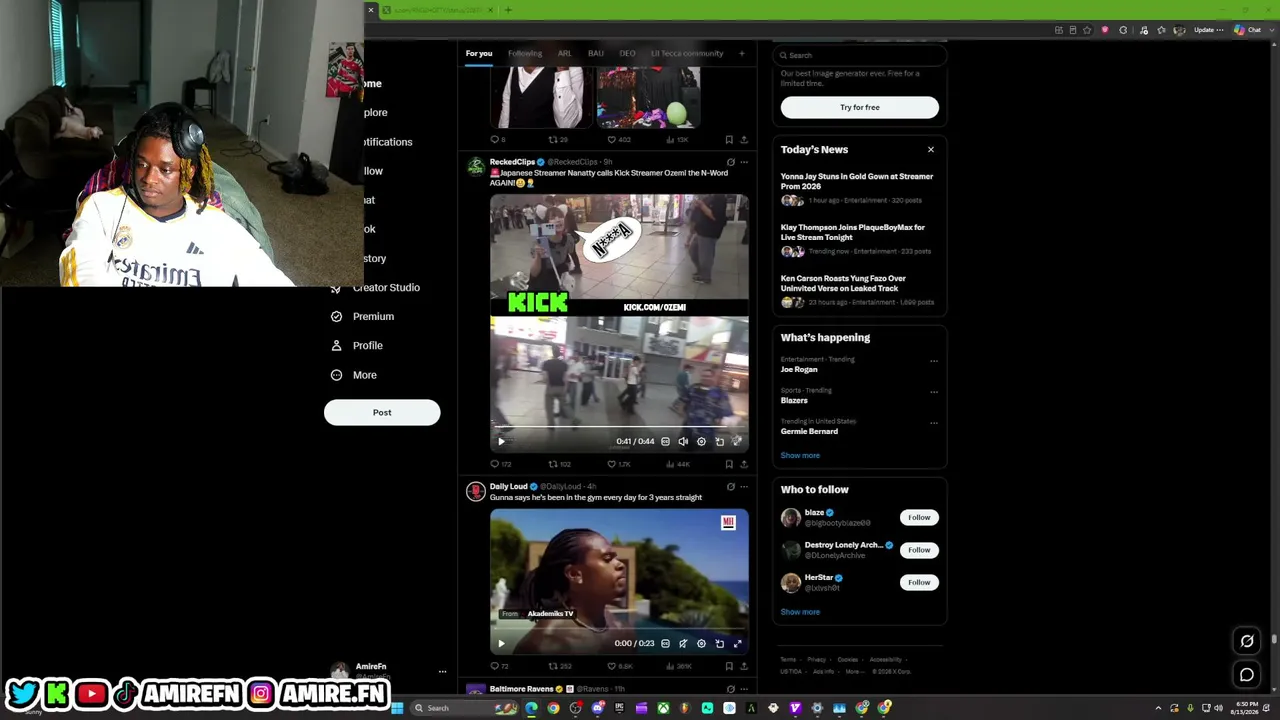Play the Daily Loud Gunna video
Screen dimensions: 1280x720
pos(502,643)
